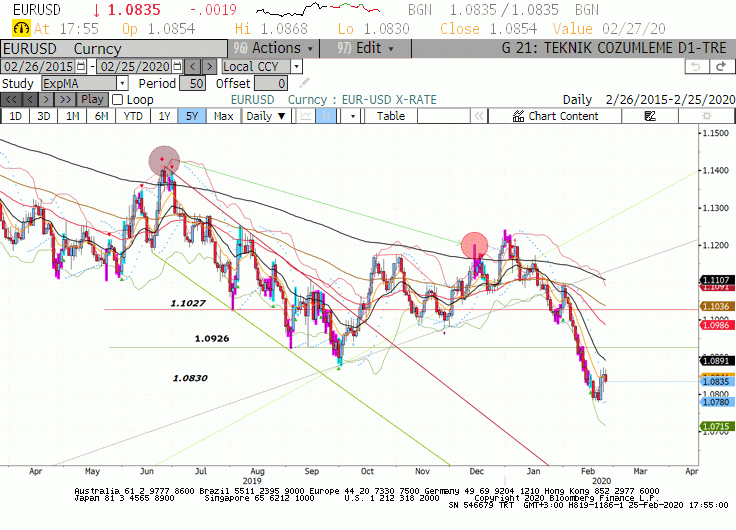Open Chart Content panel
This screenshot has width=736, height=530.
555,115
